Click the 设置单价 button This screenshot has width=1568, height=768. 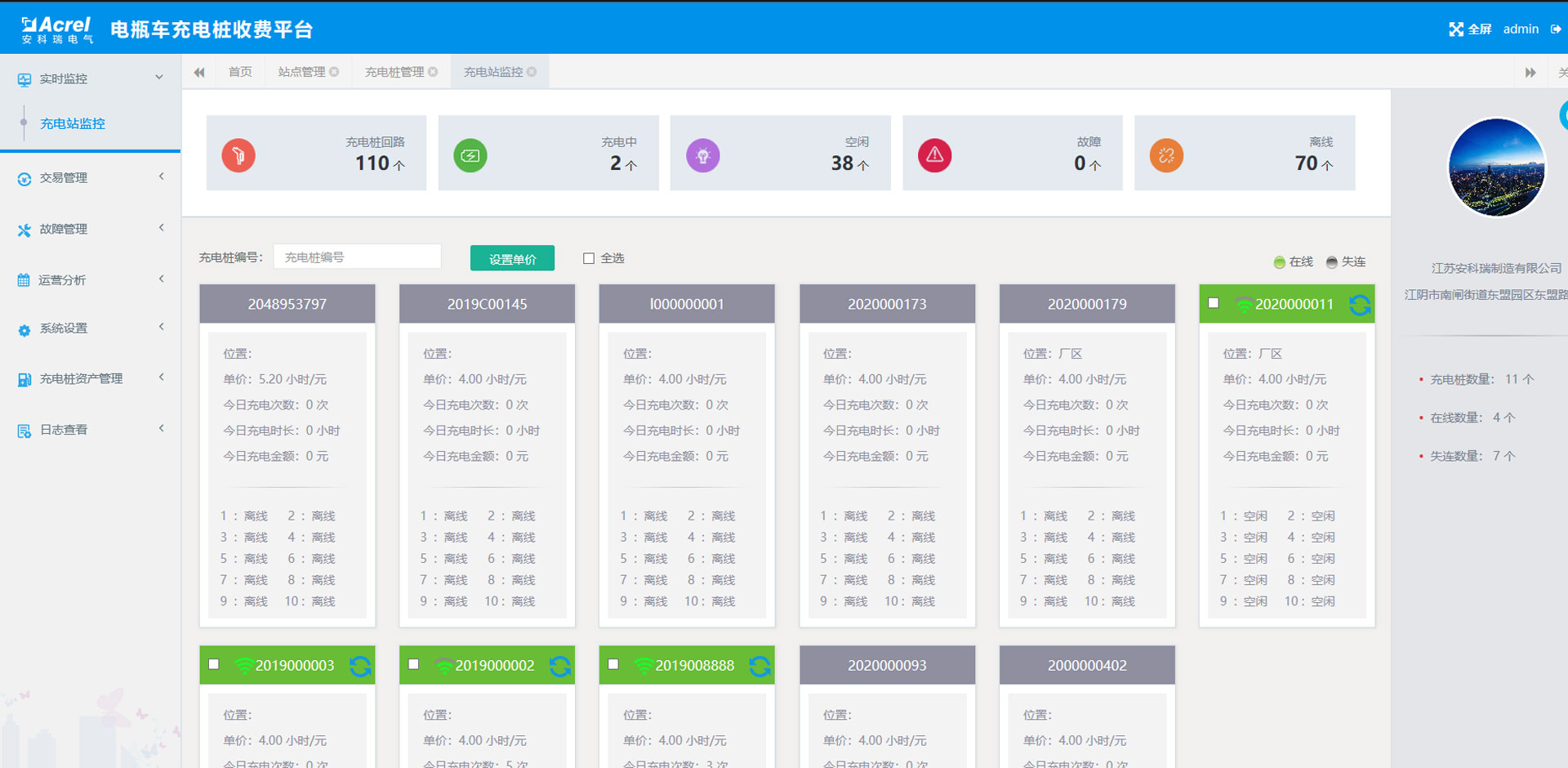click(512, 258)
